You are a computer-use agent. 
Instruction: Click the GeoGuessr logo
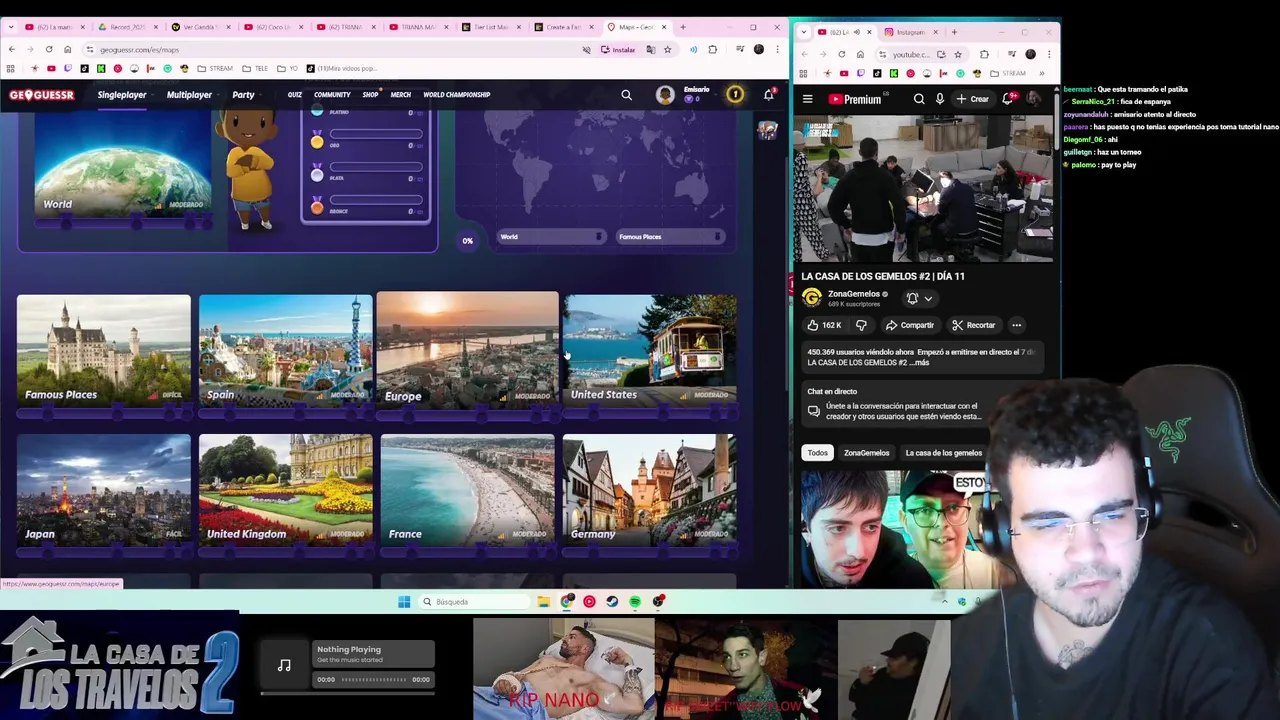pos(42,95)
